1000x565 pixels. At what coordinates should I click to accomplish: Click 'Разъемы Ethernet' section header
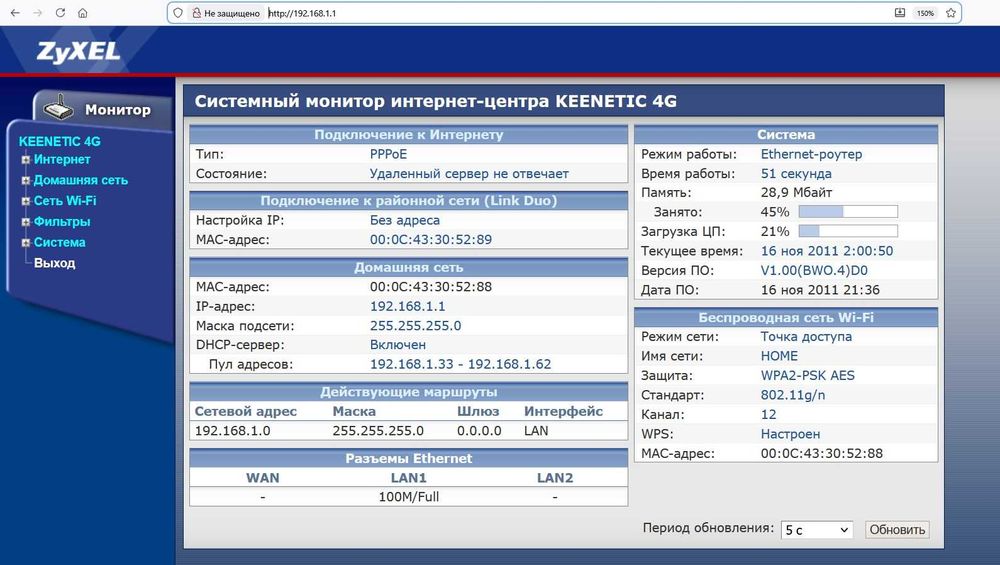409,459
